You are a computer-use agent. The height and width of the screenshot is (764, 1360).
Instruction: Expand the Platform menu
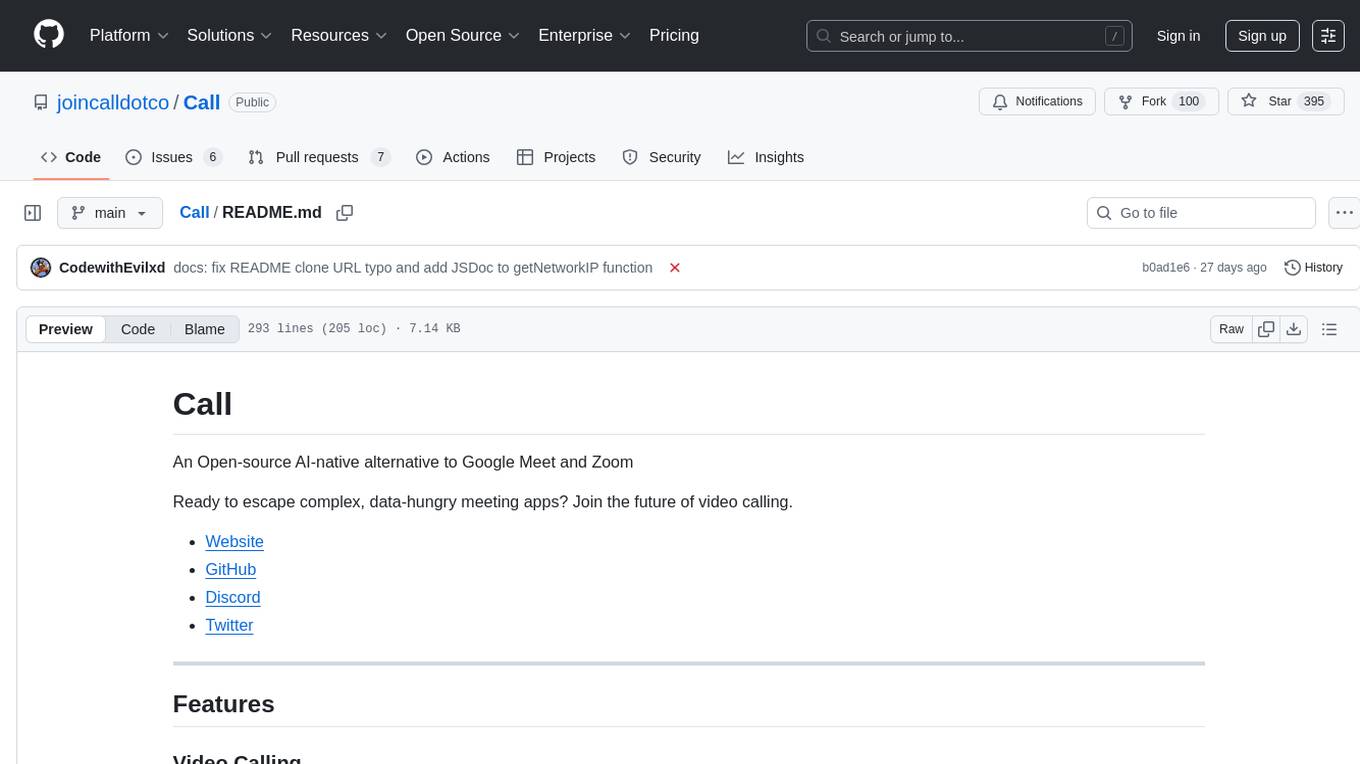point(129,35)
